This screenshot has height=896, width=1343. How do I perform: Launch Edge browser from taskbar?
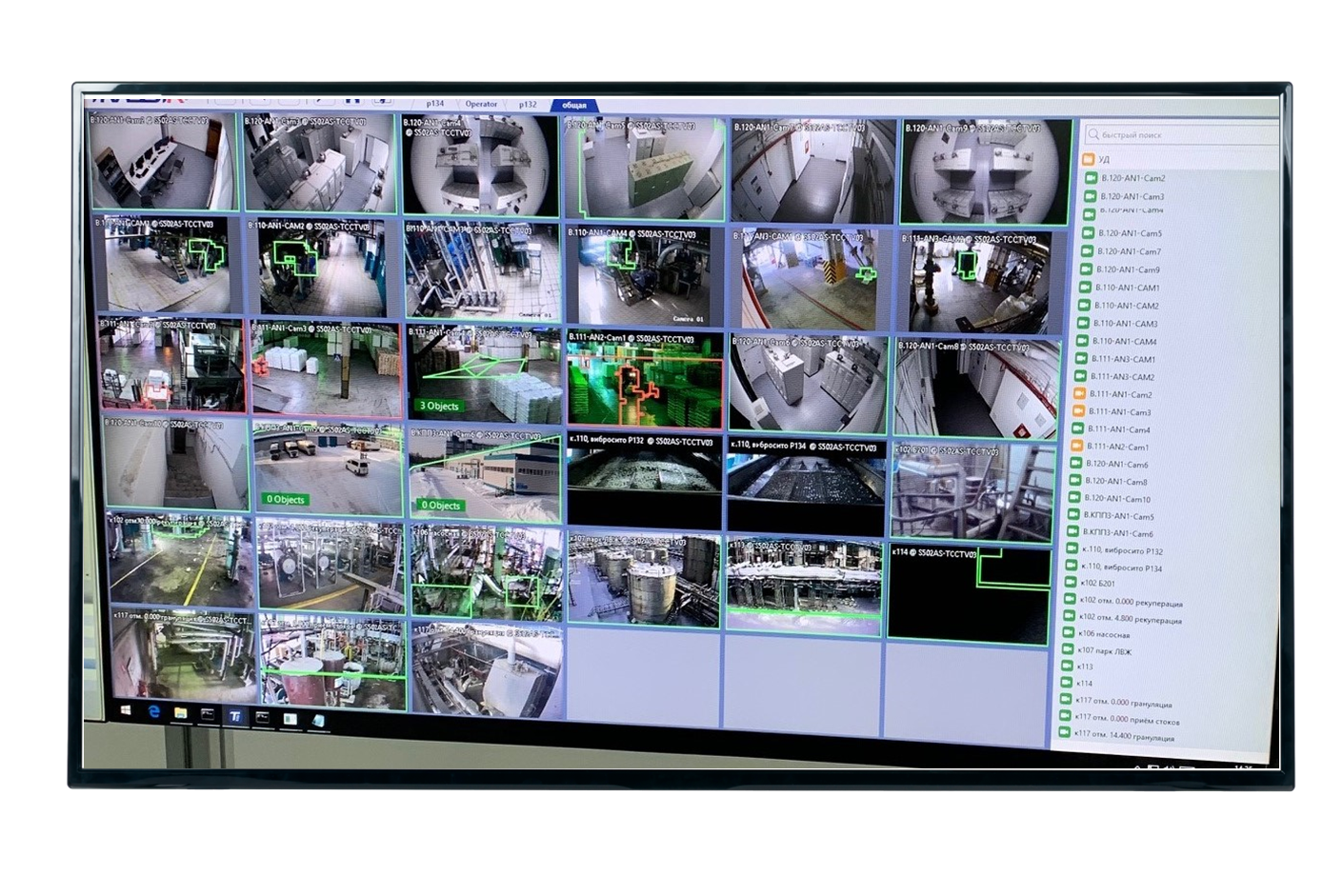click(153, 712)
